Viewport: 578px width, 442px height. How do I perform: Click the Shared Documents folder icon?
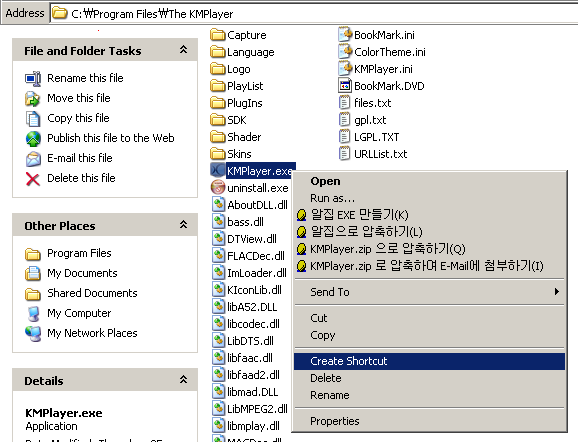pyautogui.click(x=33, y=294)
